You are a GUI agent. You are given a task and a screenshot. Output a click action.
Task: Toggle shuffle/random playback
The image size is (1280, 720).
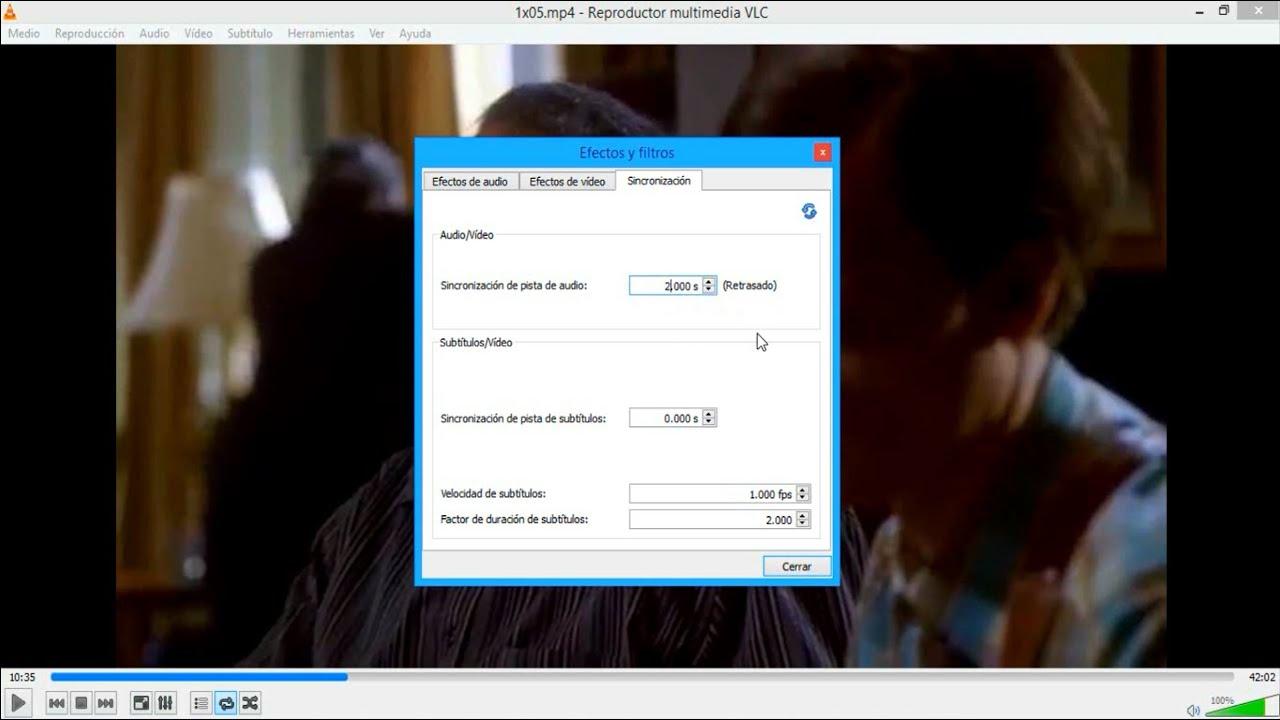250,703
